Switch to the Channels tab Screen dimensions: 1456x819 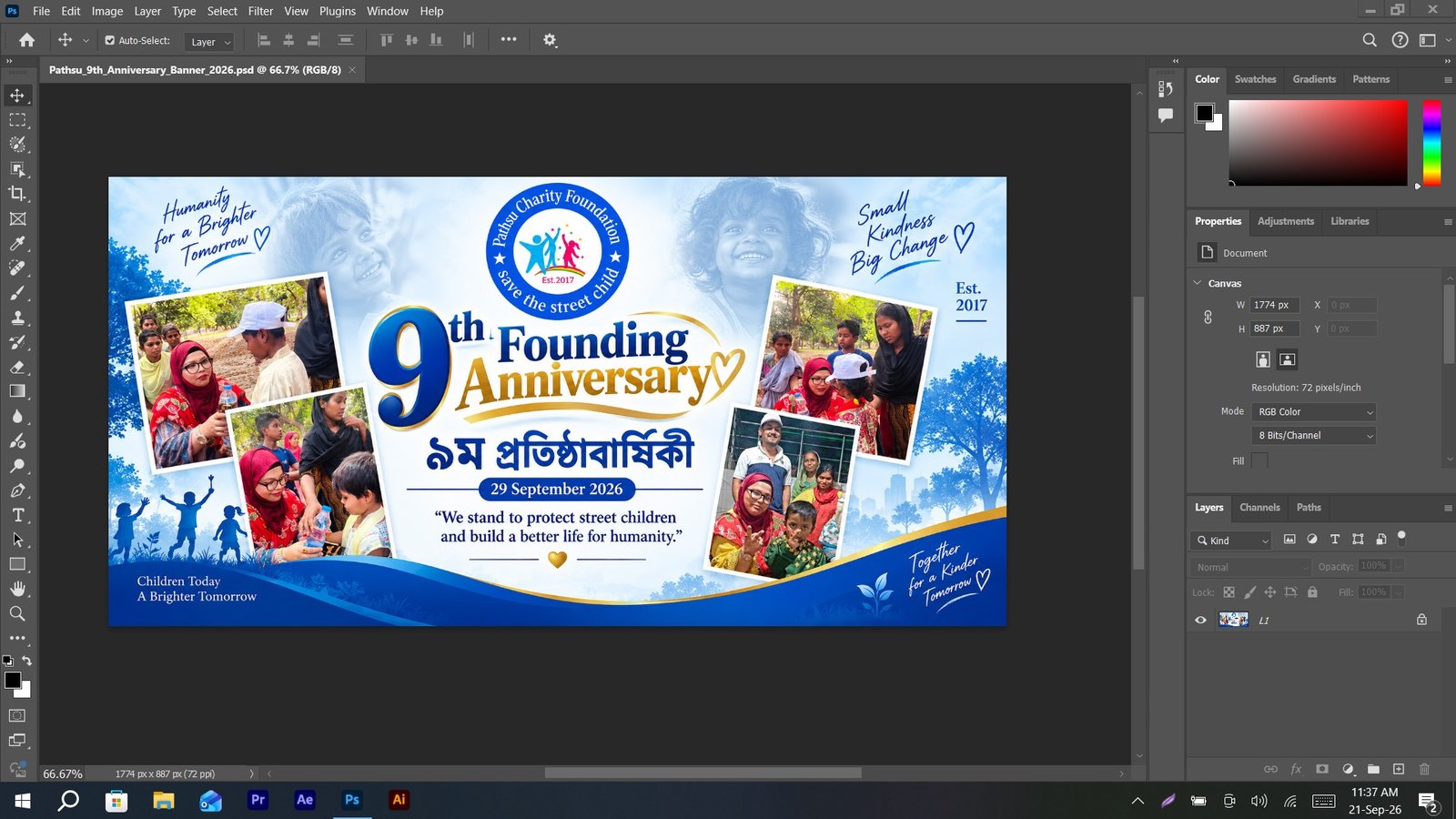point(1259,508)
